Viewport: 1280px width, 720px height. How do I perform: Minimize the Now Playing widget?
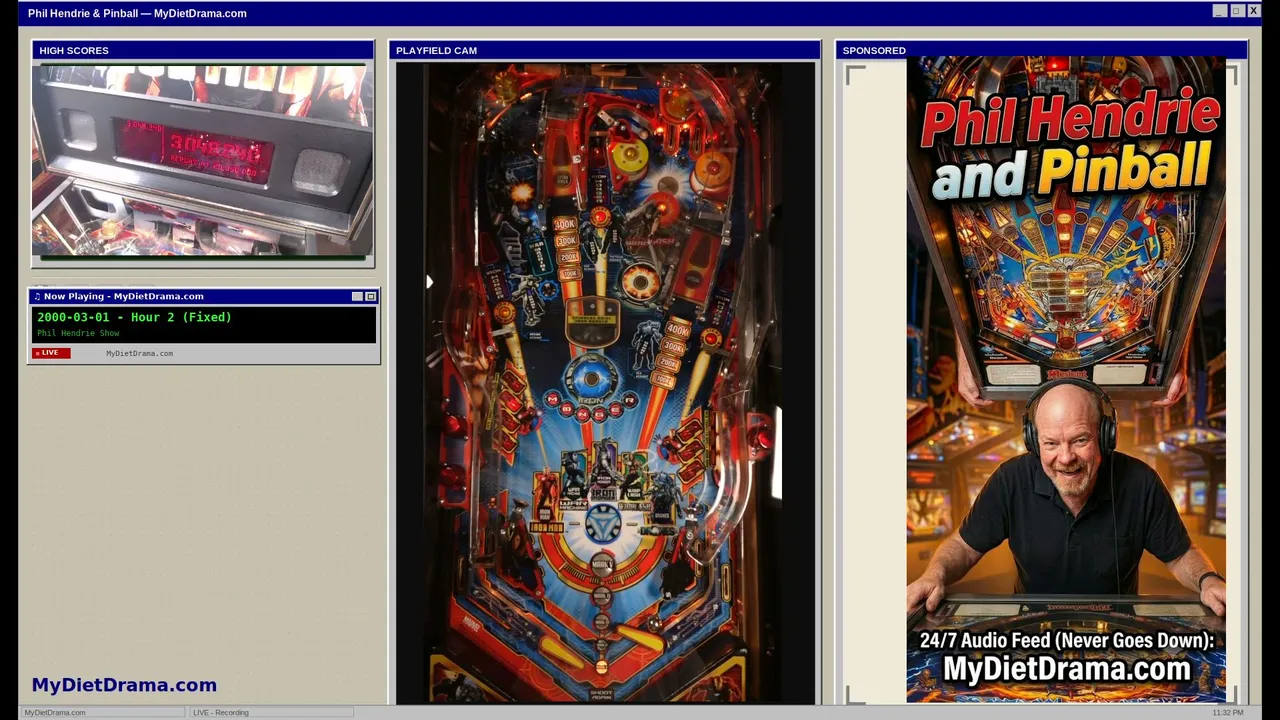click(x=357, y=297)
